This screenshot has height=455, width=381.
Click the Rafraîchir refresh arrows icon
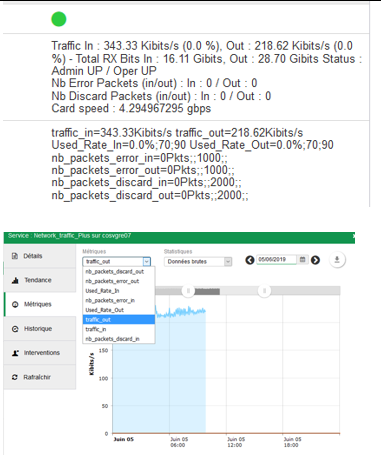[x=15, y=377]
